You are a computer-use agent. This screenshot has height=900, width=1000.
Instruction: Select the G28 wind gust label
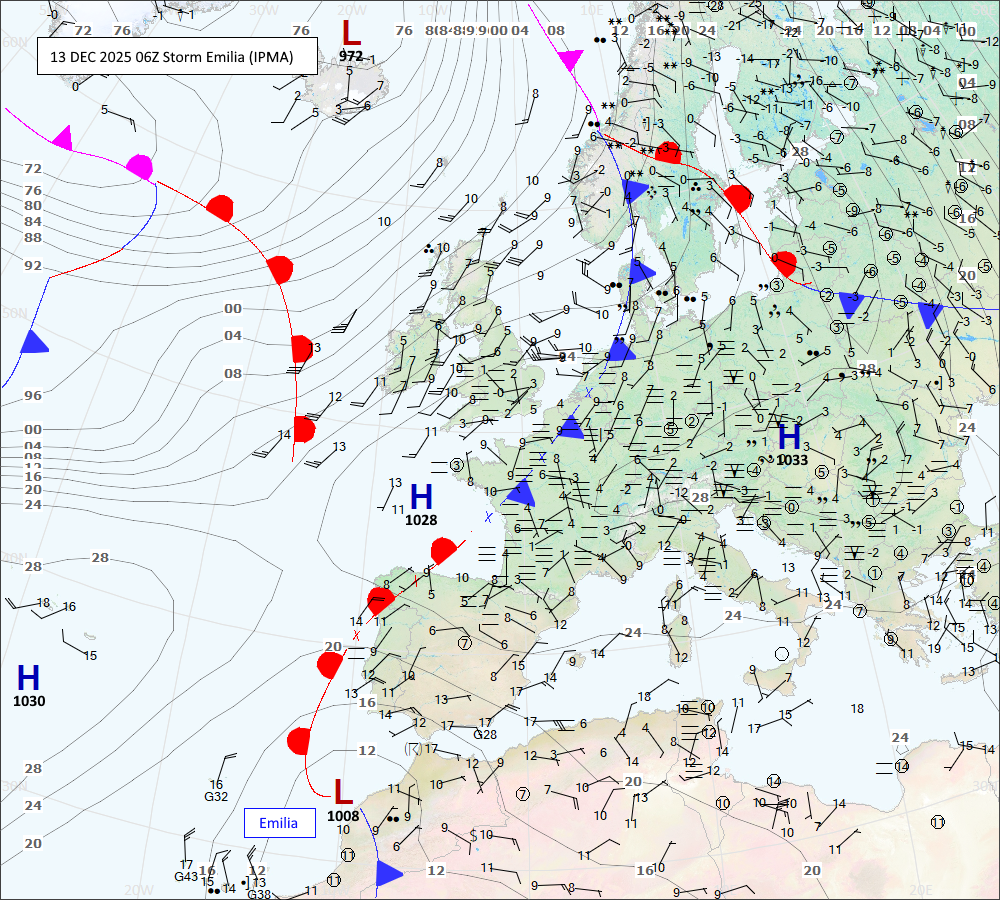pos(485,734)
